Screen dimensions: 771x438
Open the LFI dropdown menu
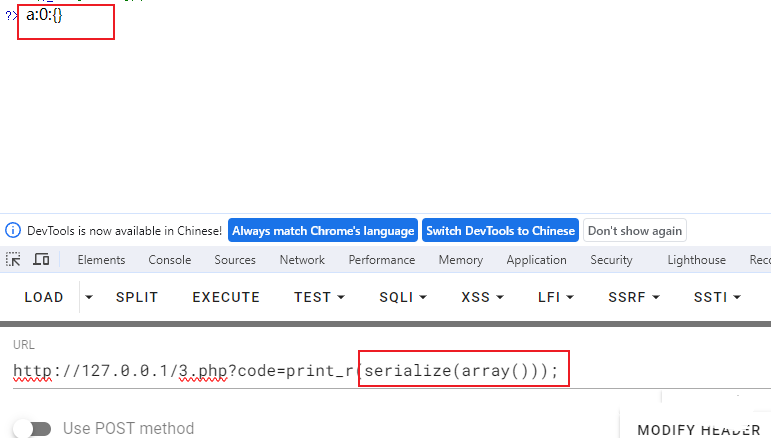(x=556, y=297)
